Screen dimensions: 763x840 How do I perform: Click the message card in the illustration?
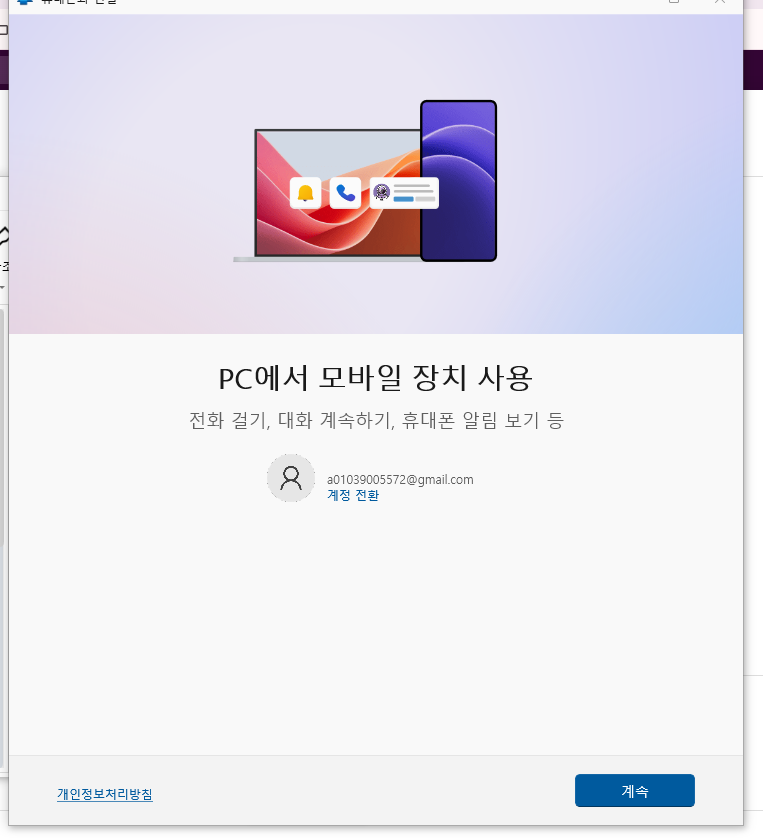pyautogui.click(x=404, y=193)
